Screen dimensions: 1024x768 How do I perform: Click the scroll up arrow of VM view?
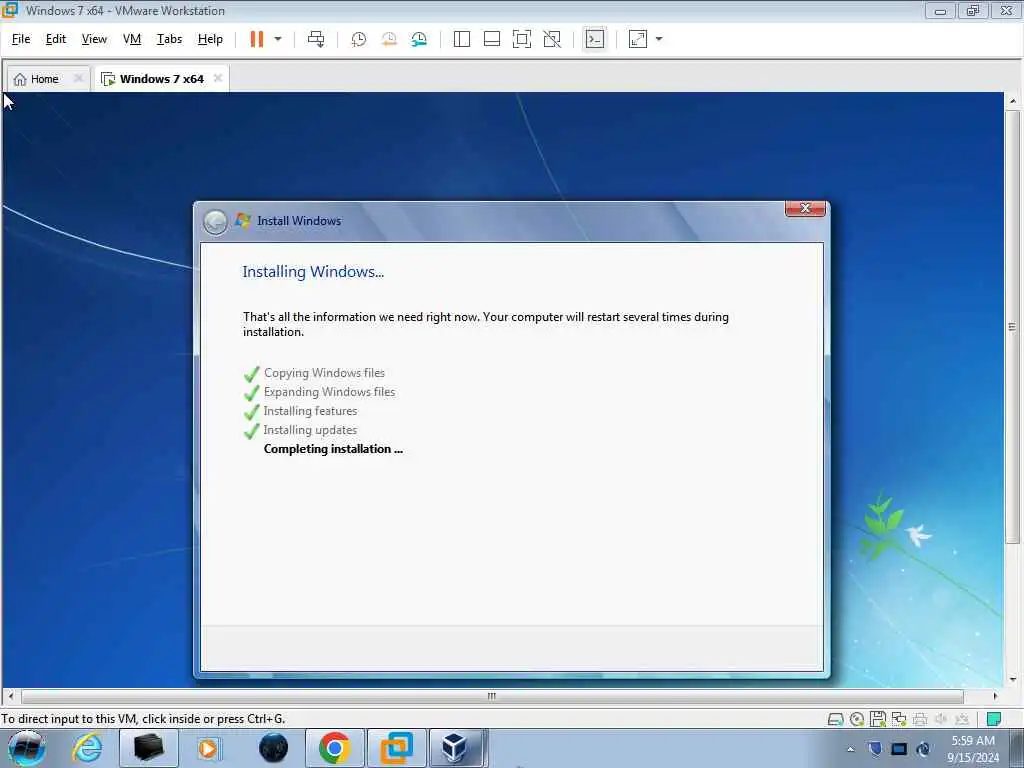point(1012,101)
